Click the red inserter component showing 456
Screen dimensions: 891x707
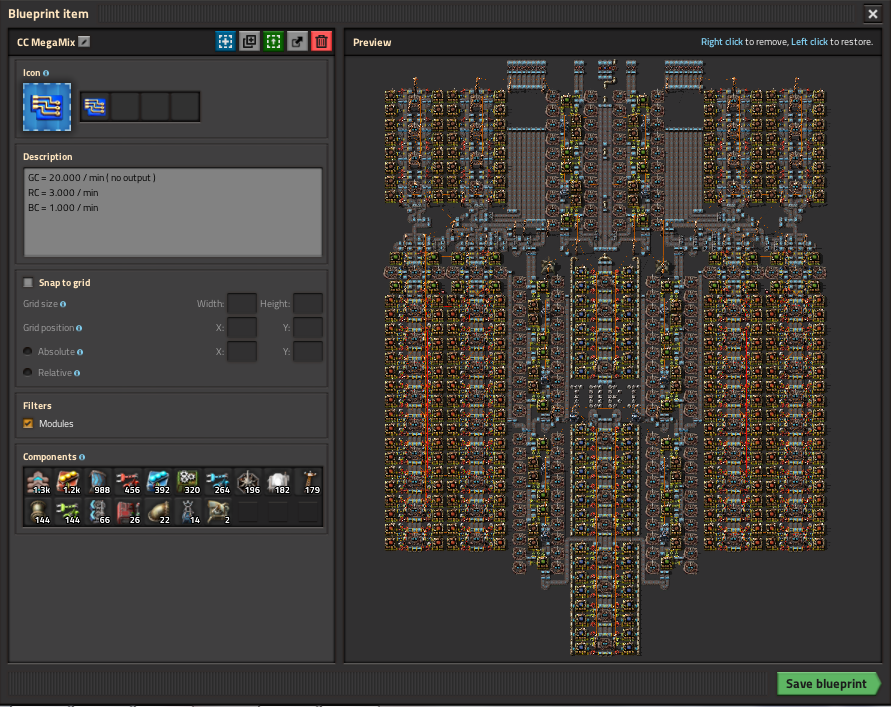[128, 482]
